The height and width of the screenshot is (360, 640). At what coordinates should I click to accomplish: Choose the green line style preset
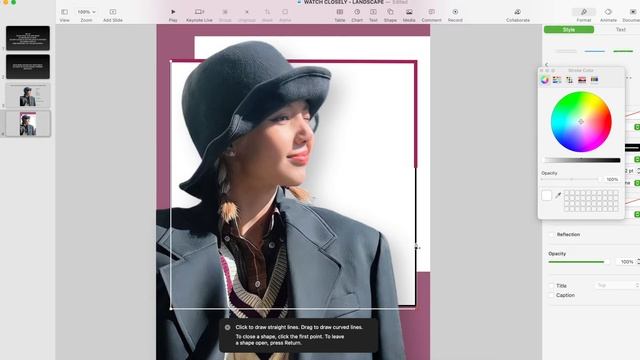(x=623, y=51)
